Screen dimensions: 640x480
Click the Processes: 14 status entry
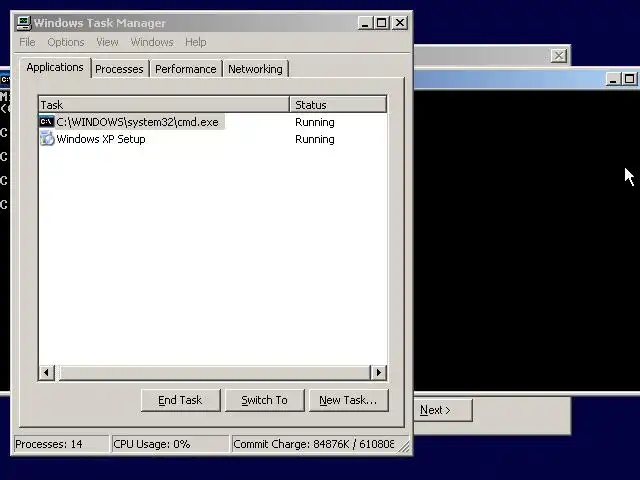pyautogui.click(x=61, y=444)
